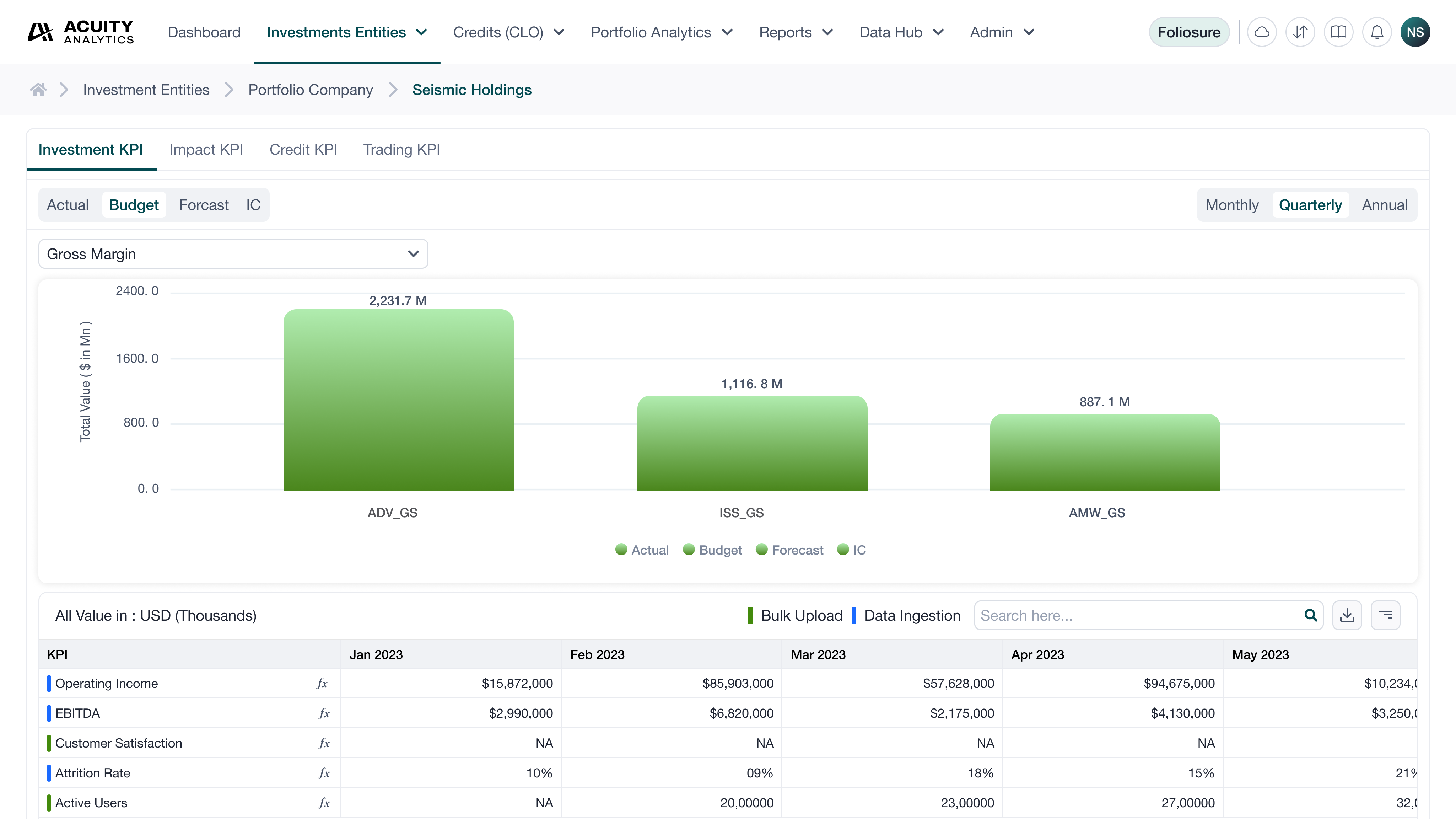This screenshot has width=1456, height=819.
Task: Click the search magnifier icon
Action: (x=1311, y=615)
